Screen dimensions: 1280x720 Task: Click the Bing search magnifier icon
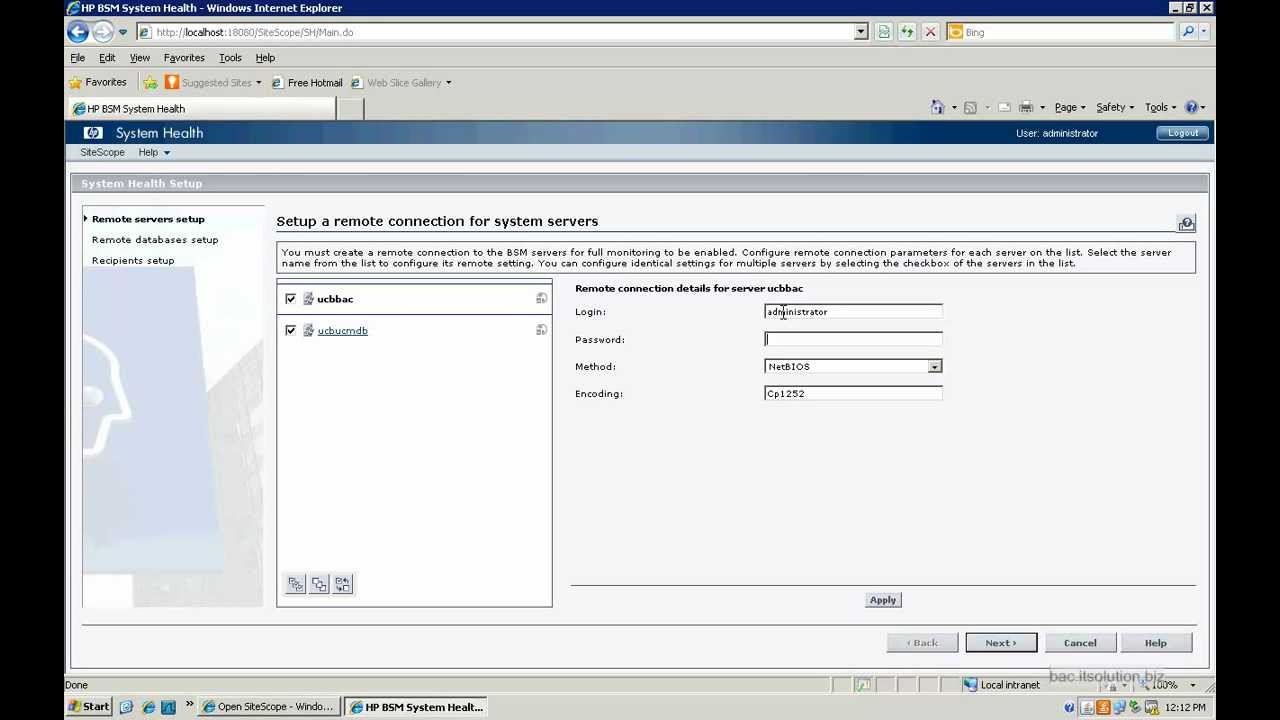tap(1188, 32)
